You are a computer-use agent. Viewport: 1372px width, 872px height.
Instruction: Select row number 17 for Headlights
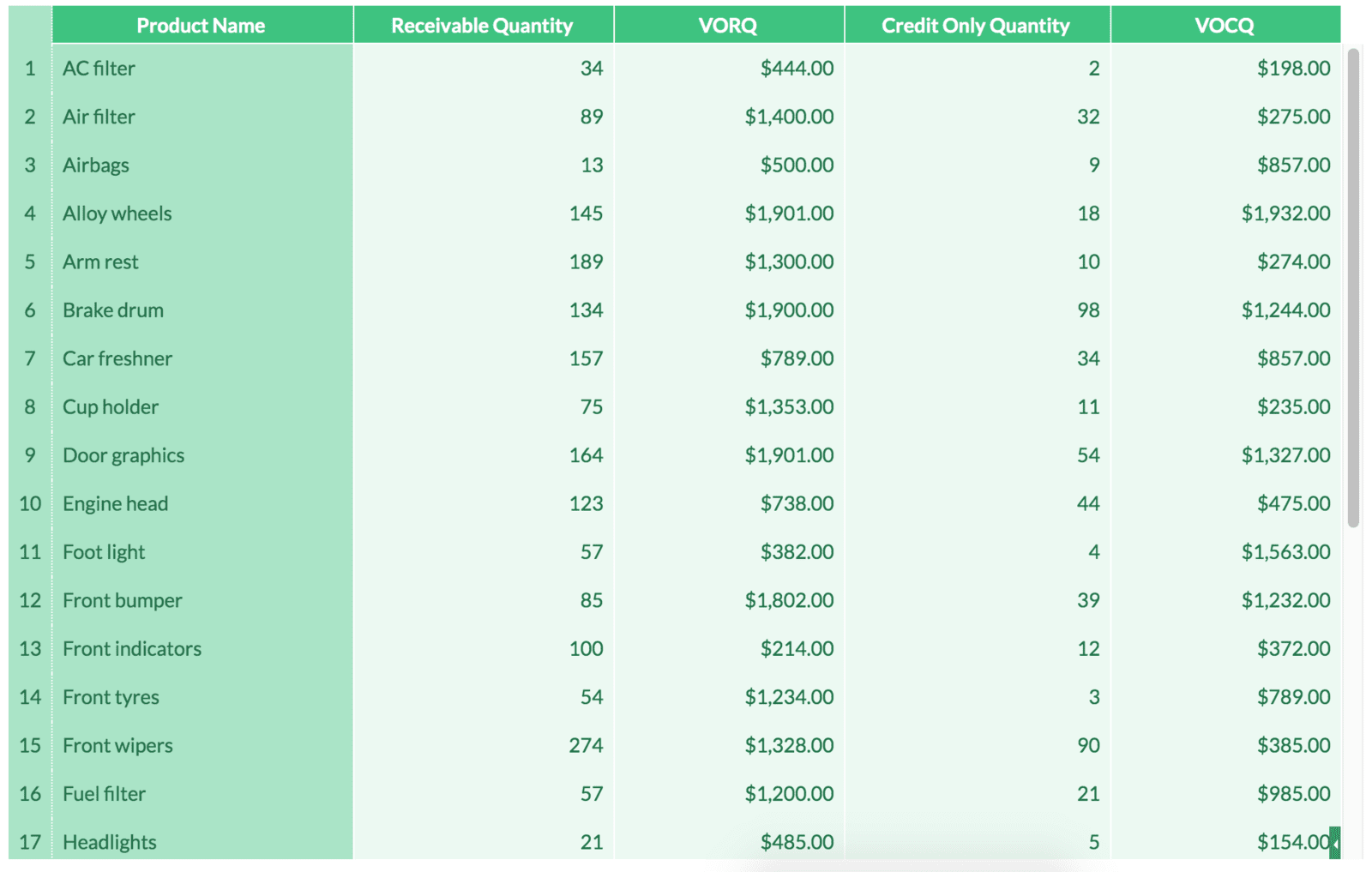tap(30, 843)
